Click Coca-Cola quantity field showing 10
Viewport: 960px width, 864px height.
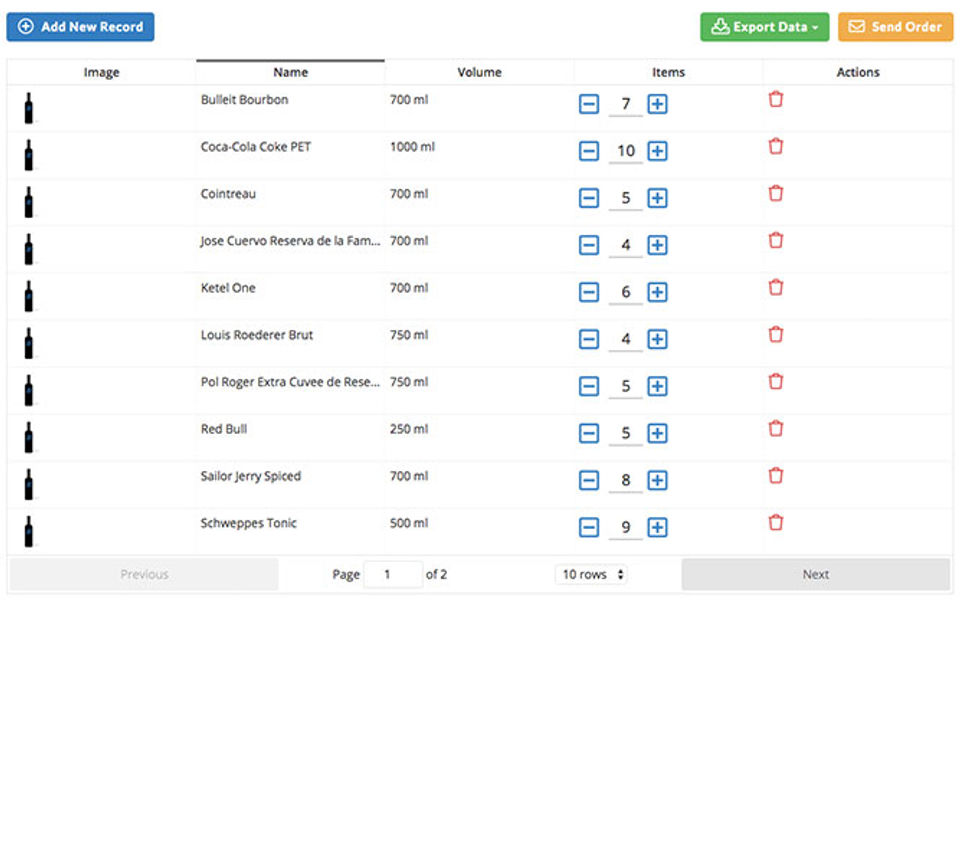coord(625,152)
